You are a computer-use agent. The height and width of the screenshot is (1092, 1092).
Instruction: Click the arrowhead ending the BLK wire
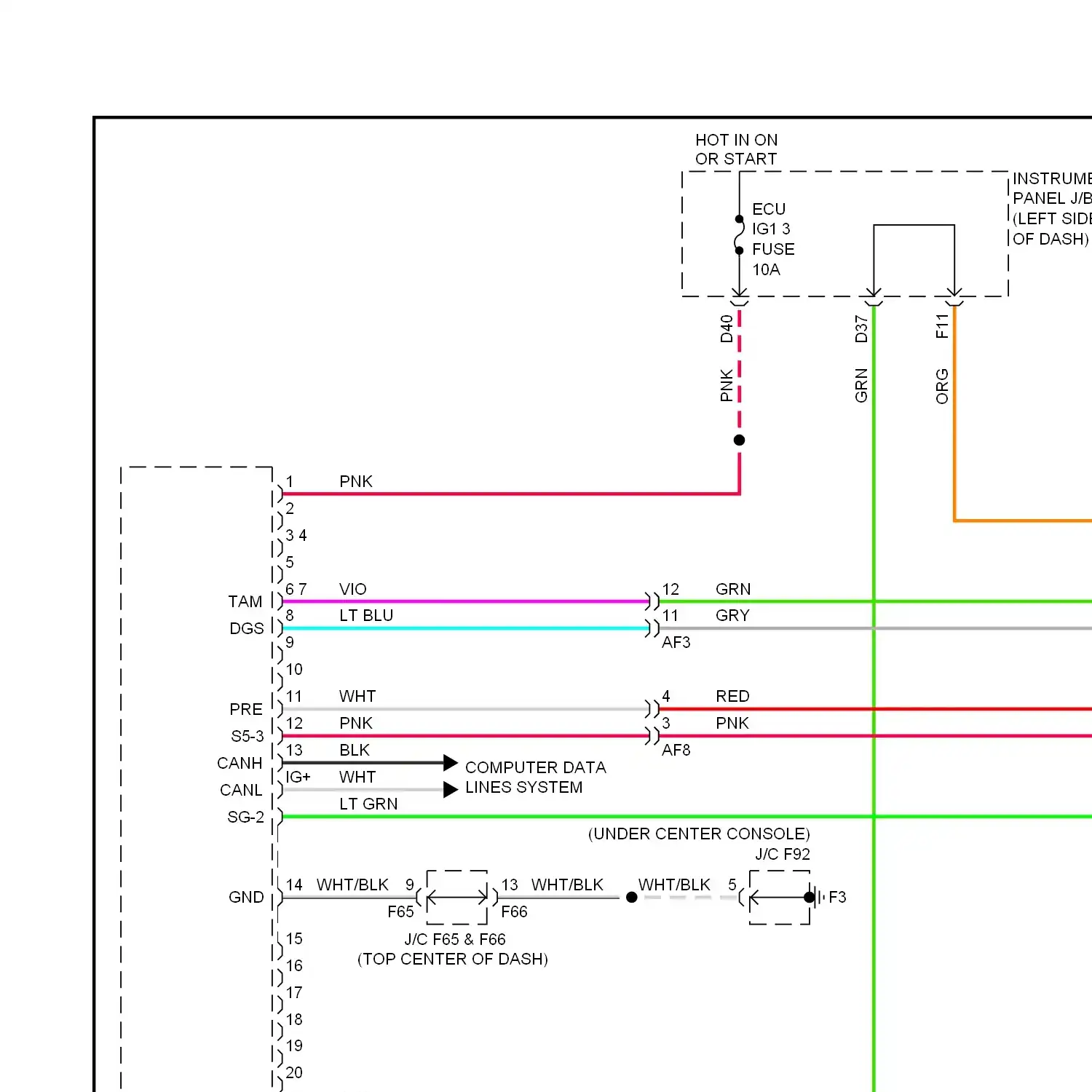point(451,763)
